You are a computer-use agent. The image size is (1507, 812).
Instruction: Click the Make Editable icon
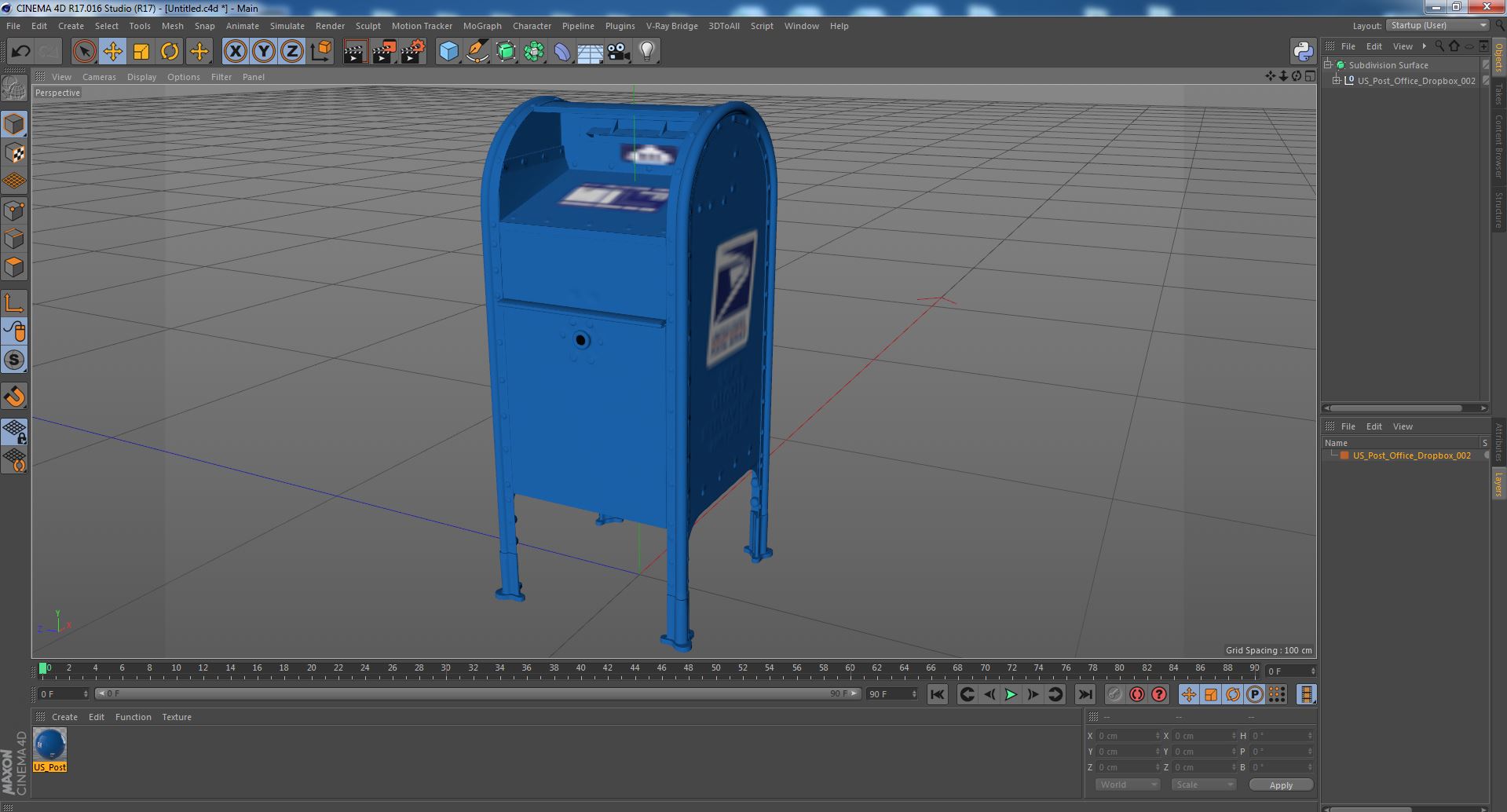(14, 89)
